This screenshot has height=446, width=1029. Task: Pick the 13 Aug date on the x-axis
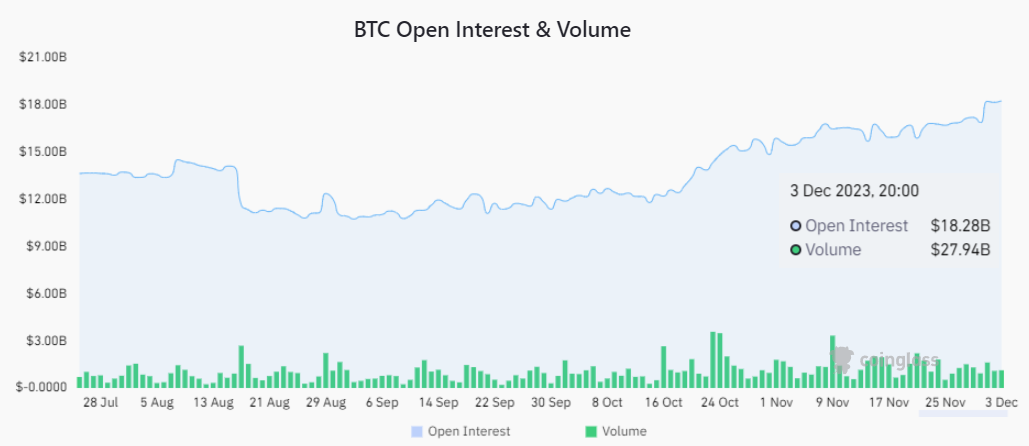(x=214, y=402)
